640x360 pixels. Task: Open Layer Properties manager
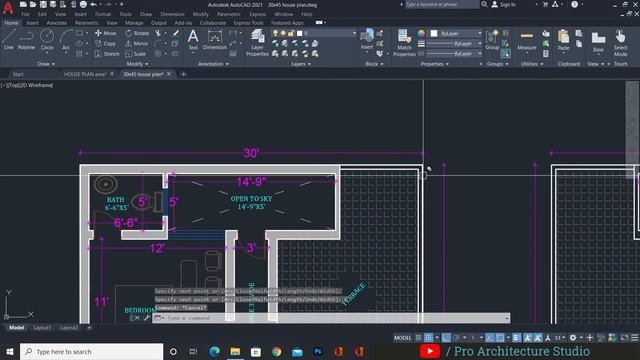[257, 42]
